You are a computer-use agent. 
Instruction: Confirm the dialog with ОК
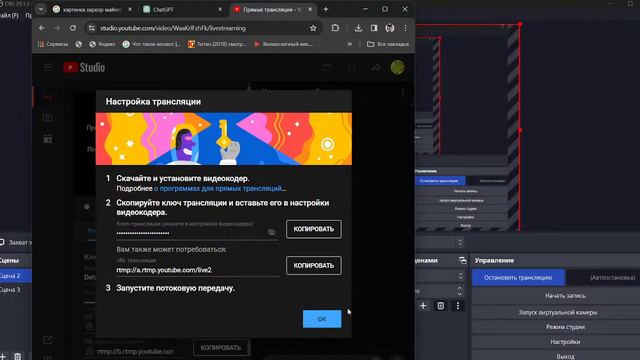pyautogui.click(x=322, y=319)
